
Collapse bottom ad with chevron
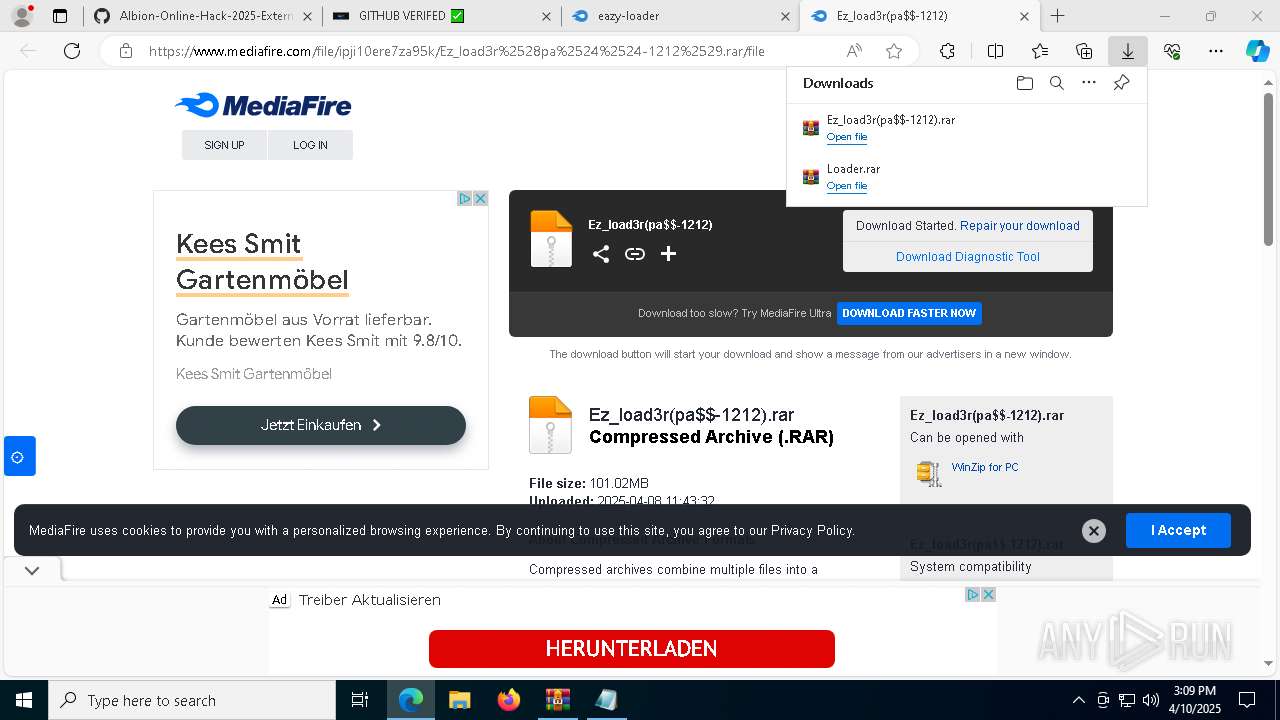(x=32, y=570)
